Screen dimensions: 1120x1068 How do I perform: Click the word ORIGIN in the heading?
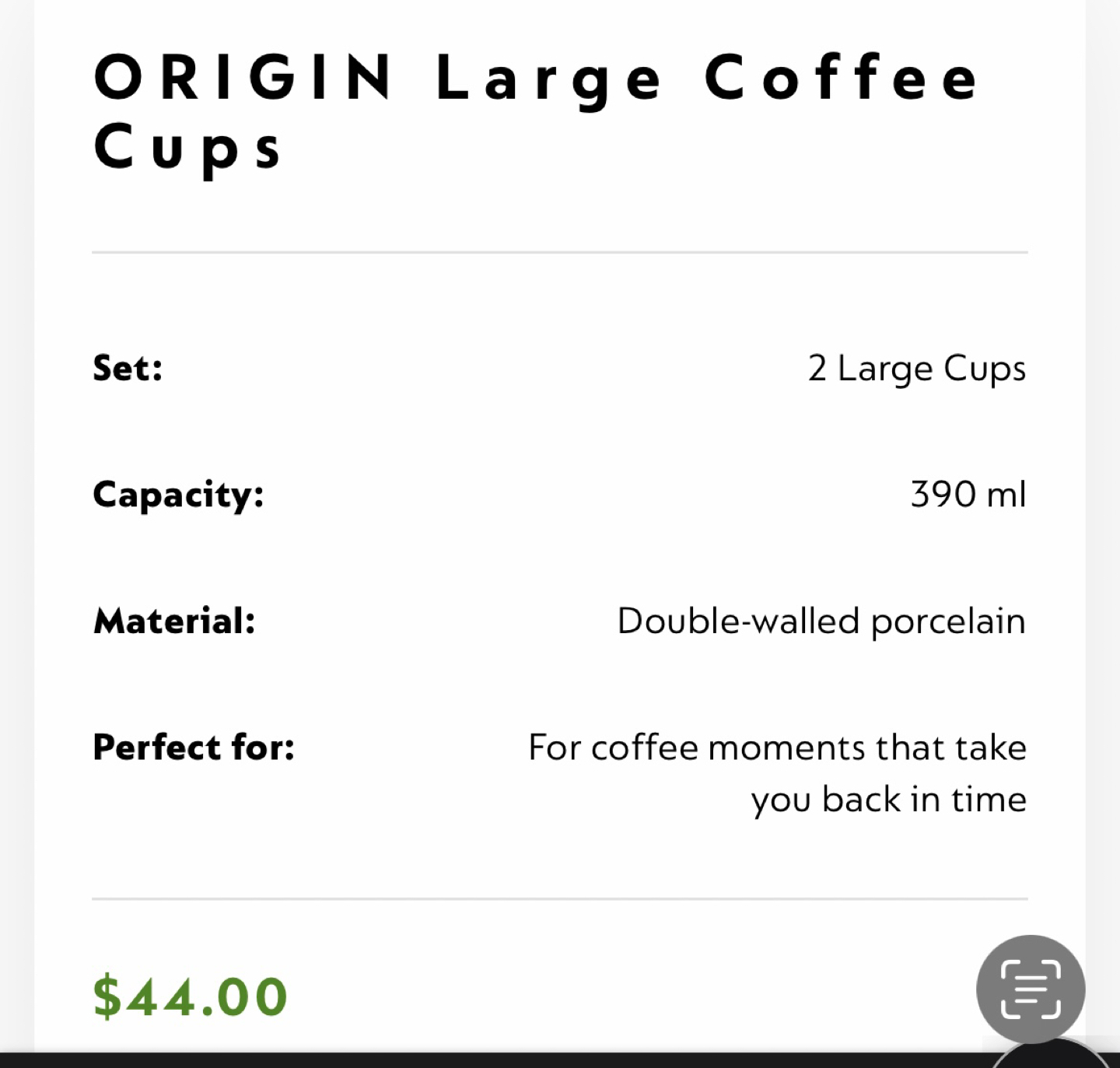243,77
